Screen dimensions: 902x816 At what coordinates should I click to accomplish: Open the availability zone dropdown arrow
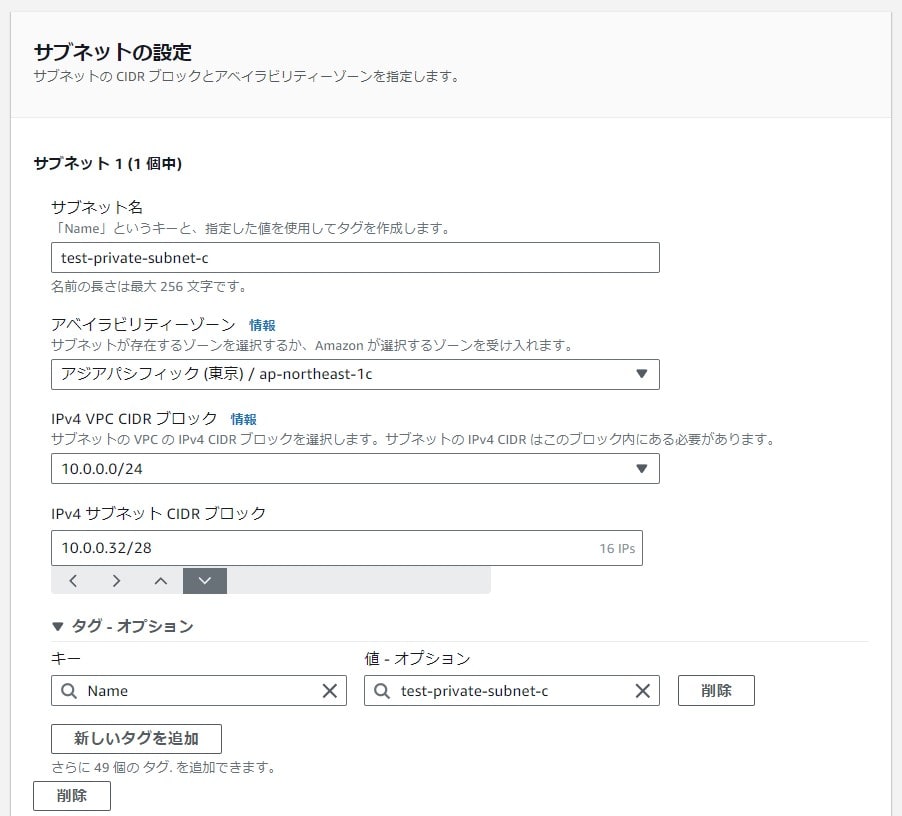(642, 374)
